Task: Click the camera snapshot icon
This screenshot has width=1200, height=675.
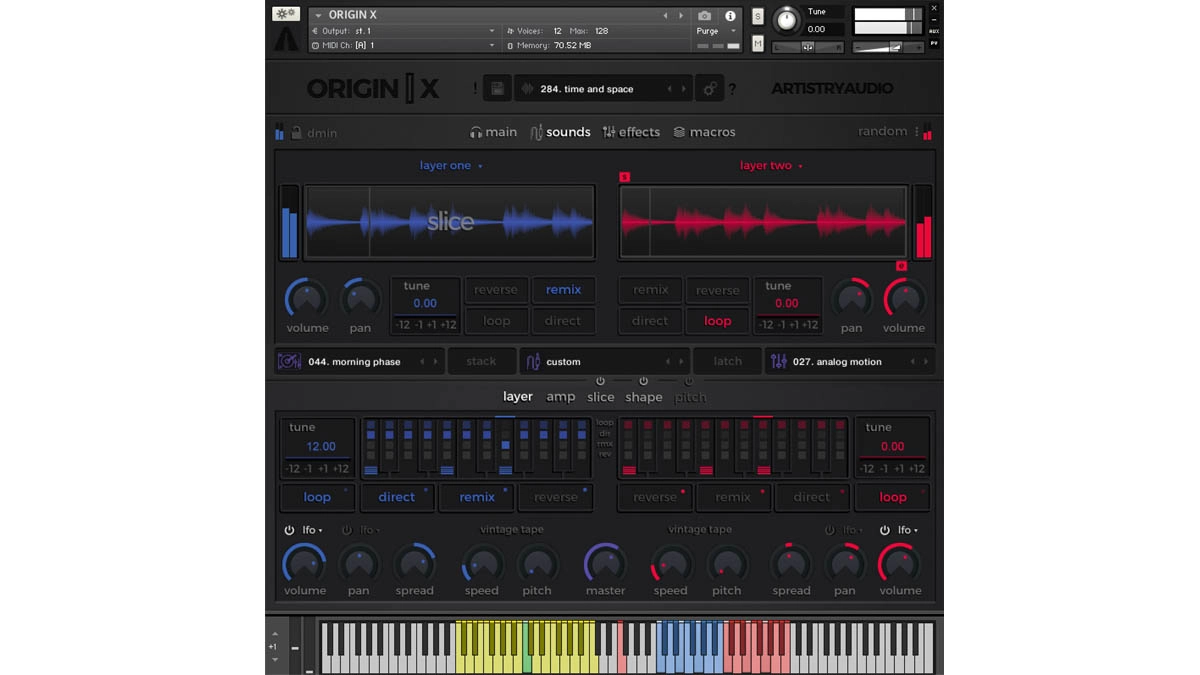Action: [705, 16]
